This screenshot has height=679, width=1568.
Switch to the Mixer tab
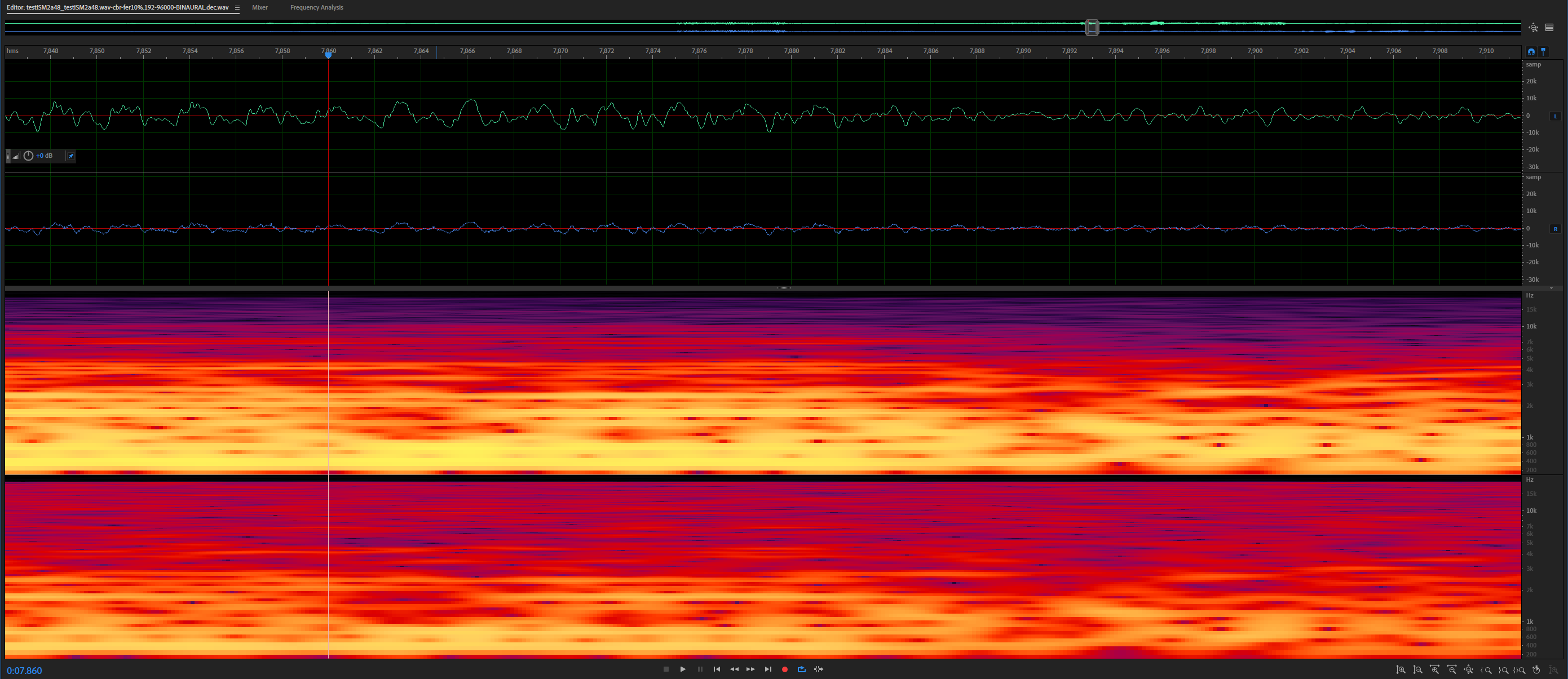tap(260, 7)
